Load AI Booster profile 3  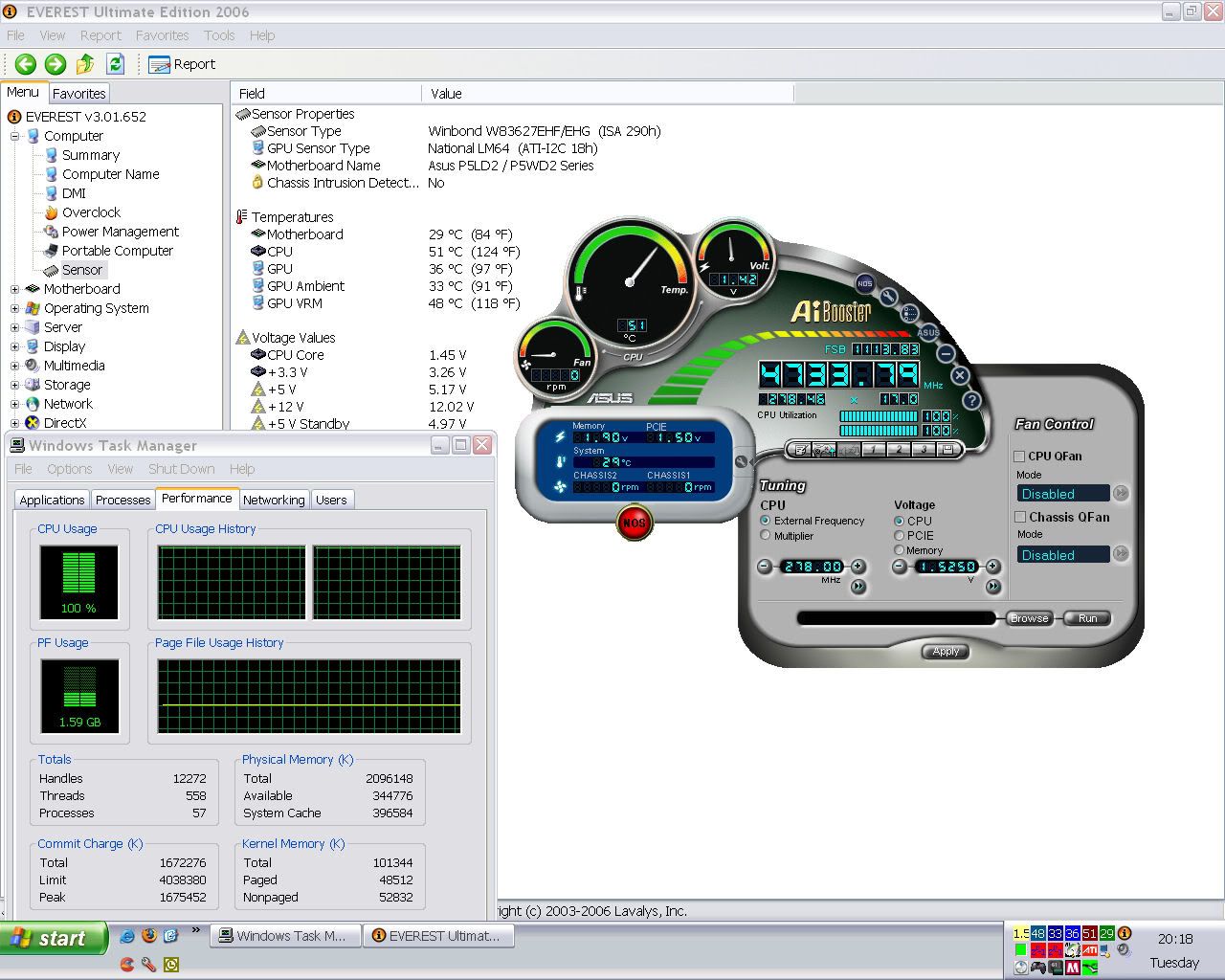[924, 449]
